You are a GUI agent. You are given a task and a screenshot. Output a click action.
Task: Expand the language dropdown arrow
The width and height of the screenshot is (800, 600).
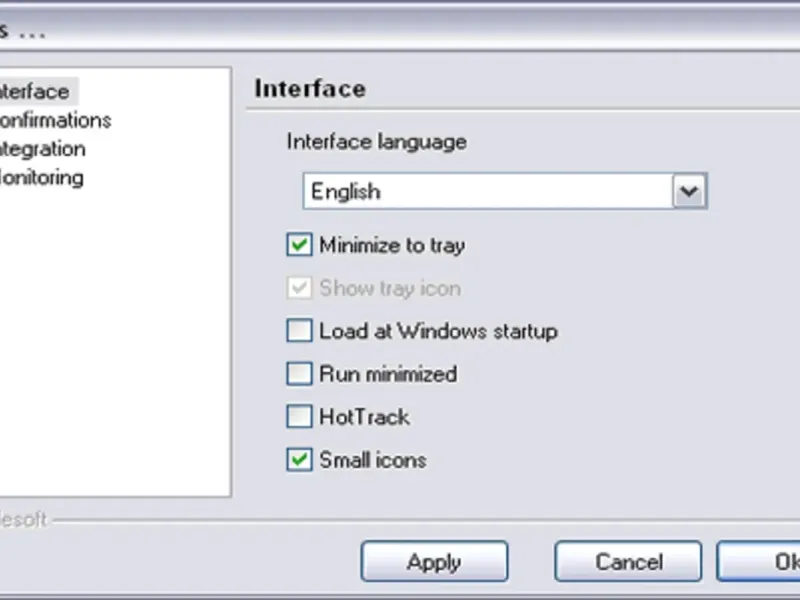click(689, 191)
